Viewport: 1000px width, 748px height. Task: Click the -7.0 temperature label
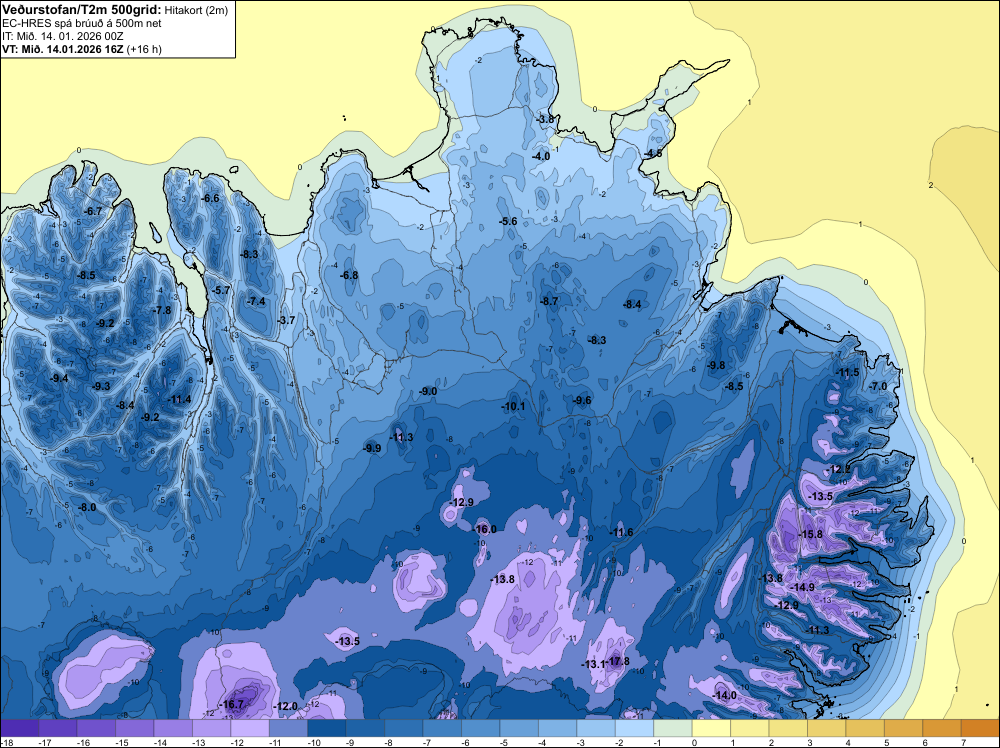coord(878,386)
